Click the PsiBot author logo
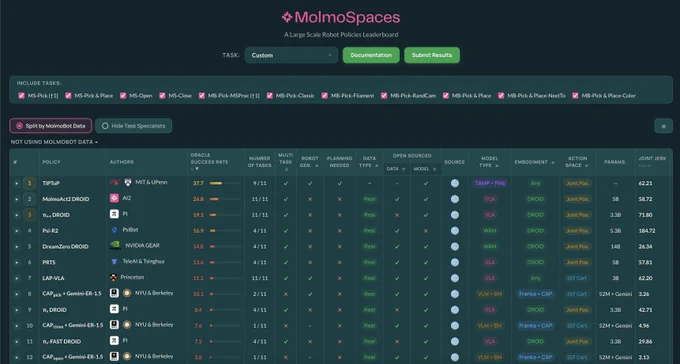 coord(114,230)
